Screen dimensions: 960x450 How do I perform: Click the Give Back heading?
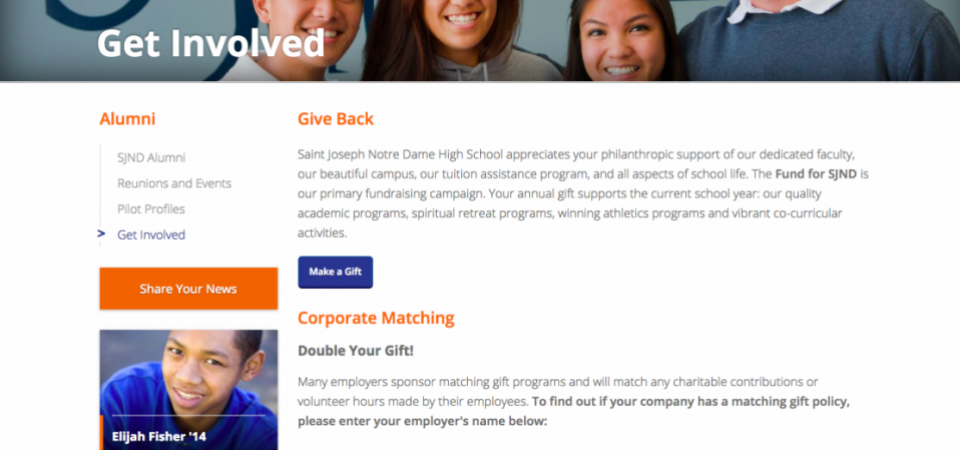point(336,119)
